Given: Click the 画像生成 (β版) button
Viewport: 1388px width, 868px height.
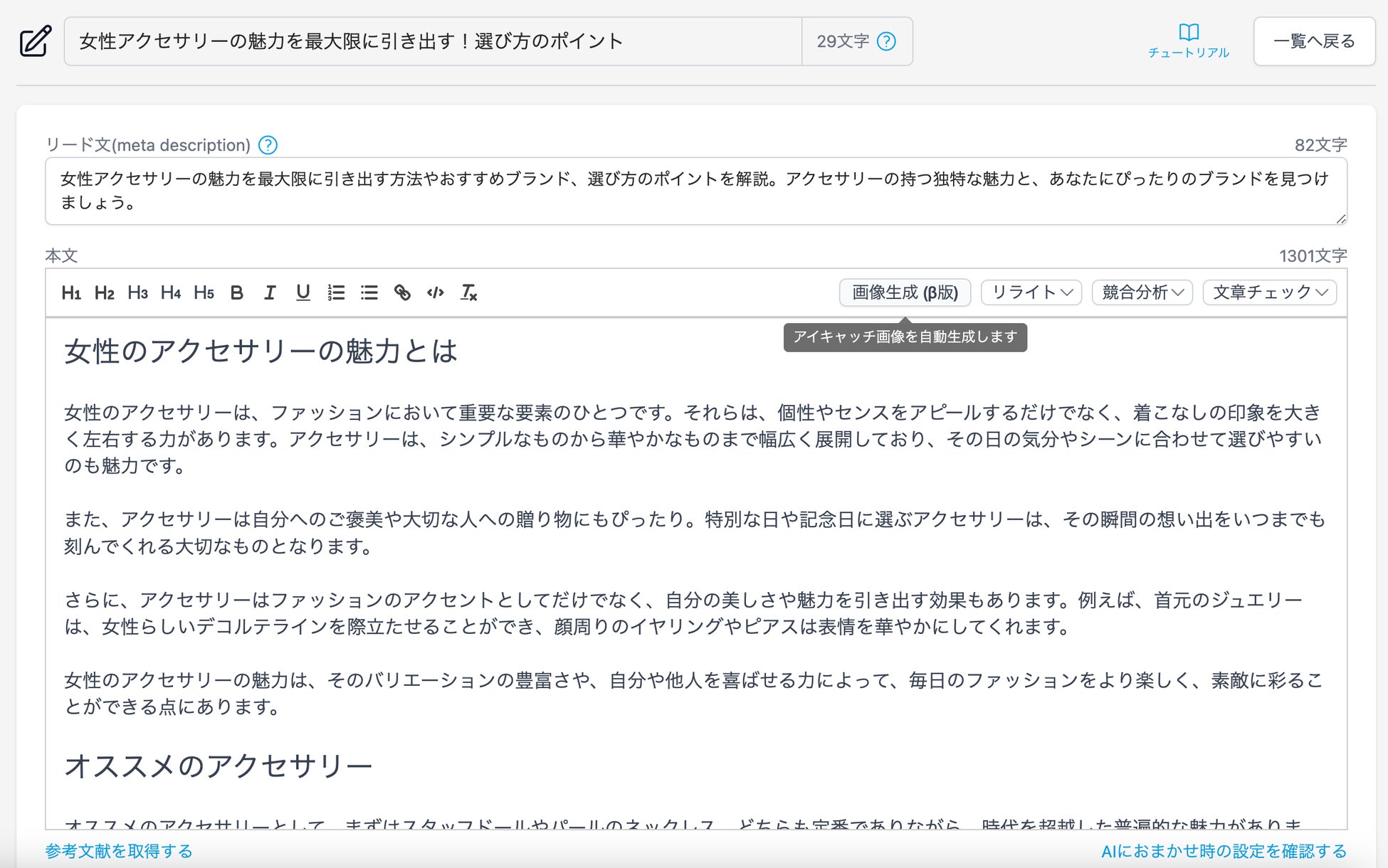Looking at the screenshot, I should 905,292.
